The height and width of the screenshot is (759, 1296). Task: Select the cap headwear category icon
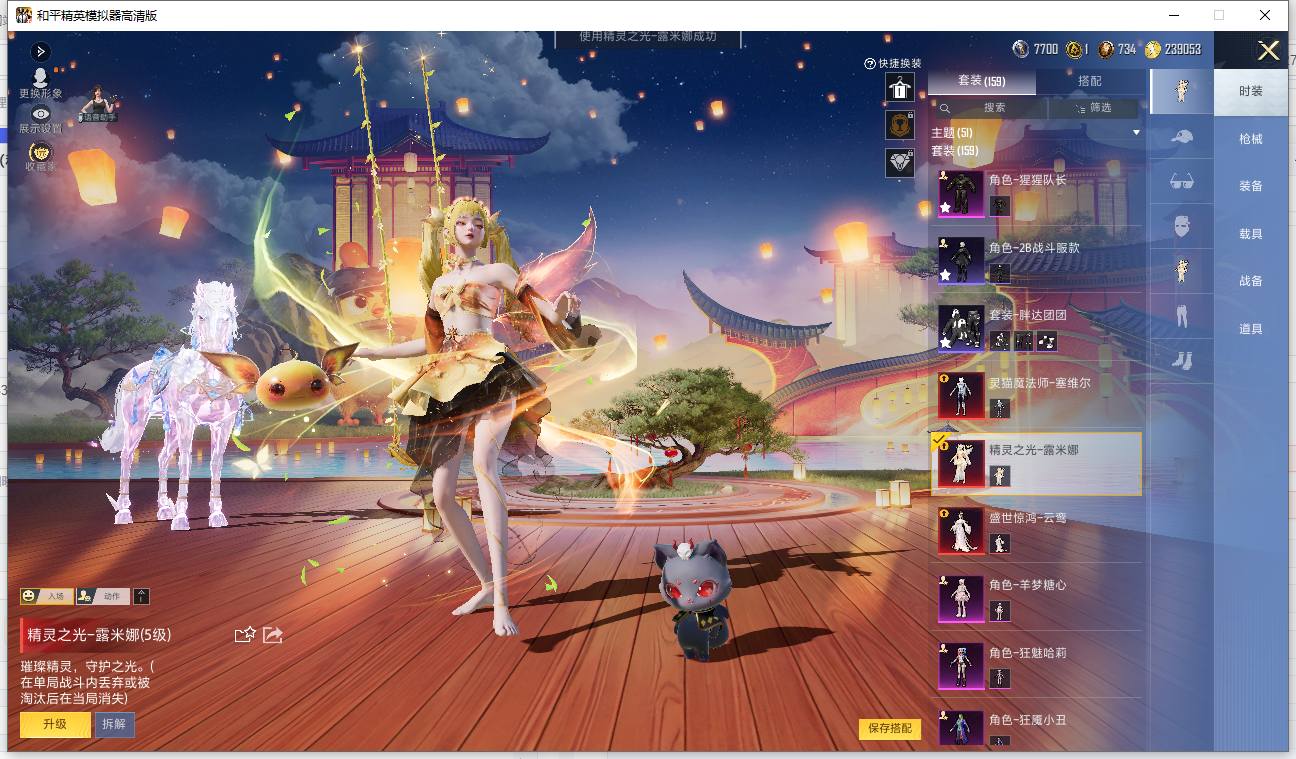(1181, 137)
